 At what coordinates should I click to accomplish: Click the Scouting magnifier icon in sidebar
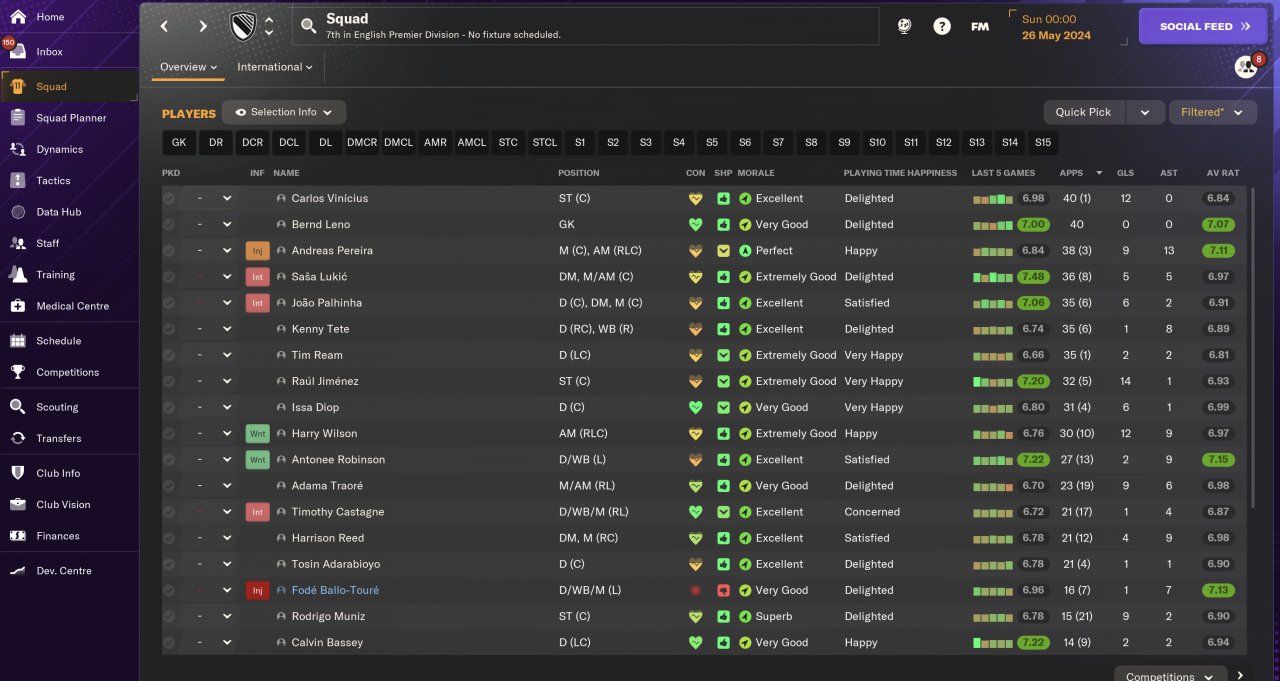pyautogui.click(x=18, y=407)
